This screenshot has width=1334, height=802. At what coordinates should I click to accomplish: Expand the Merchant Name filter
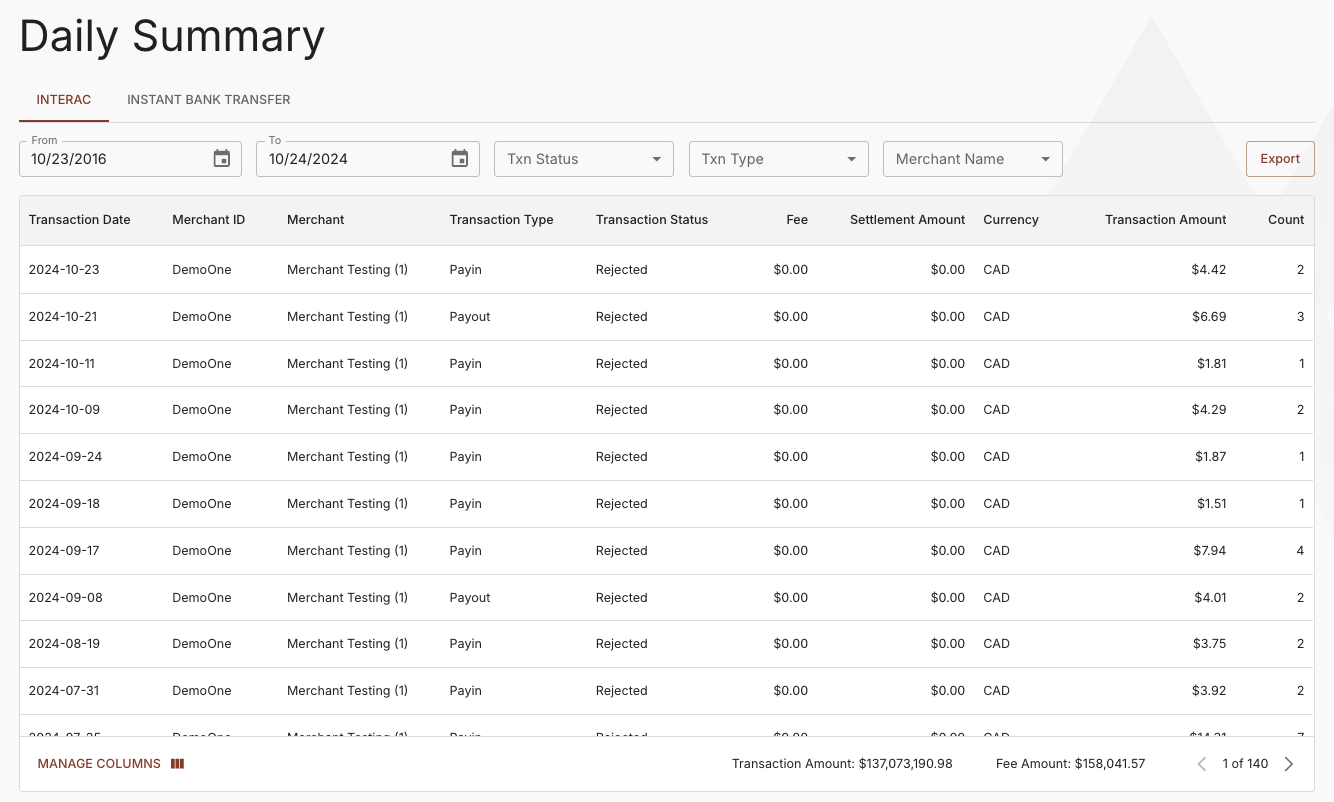click(960, 158)
